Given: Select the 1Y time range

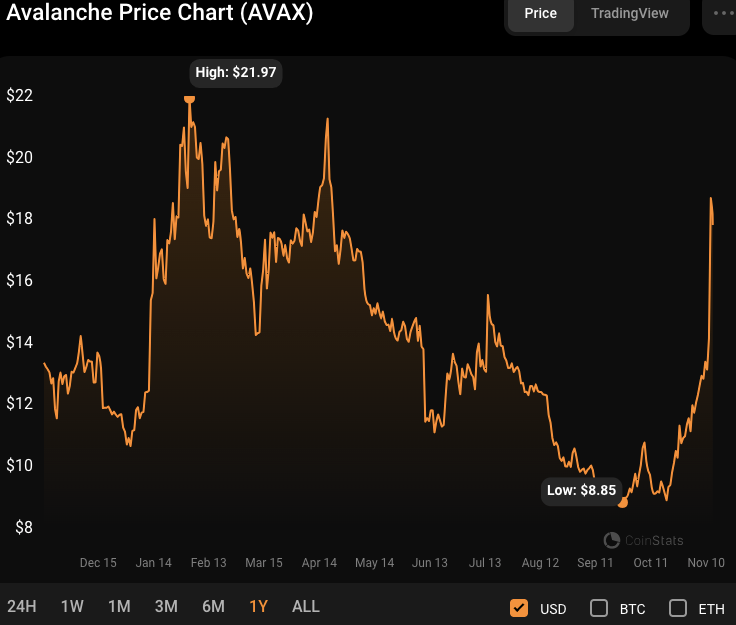Looking at the screenshot, I should tap(259, 606).
